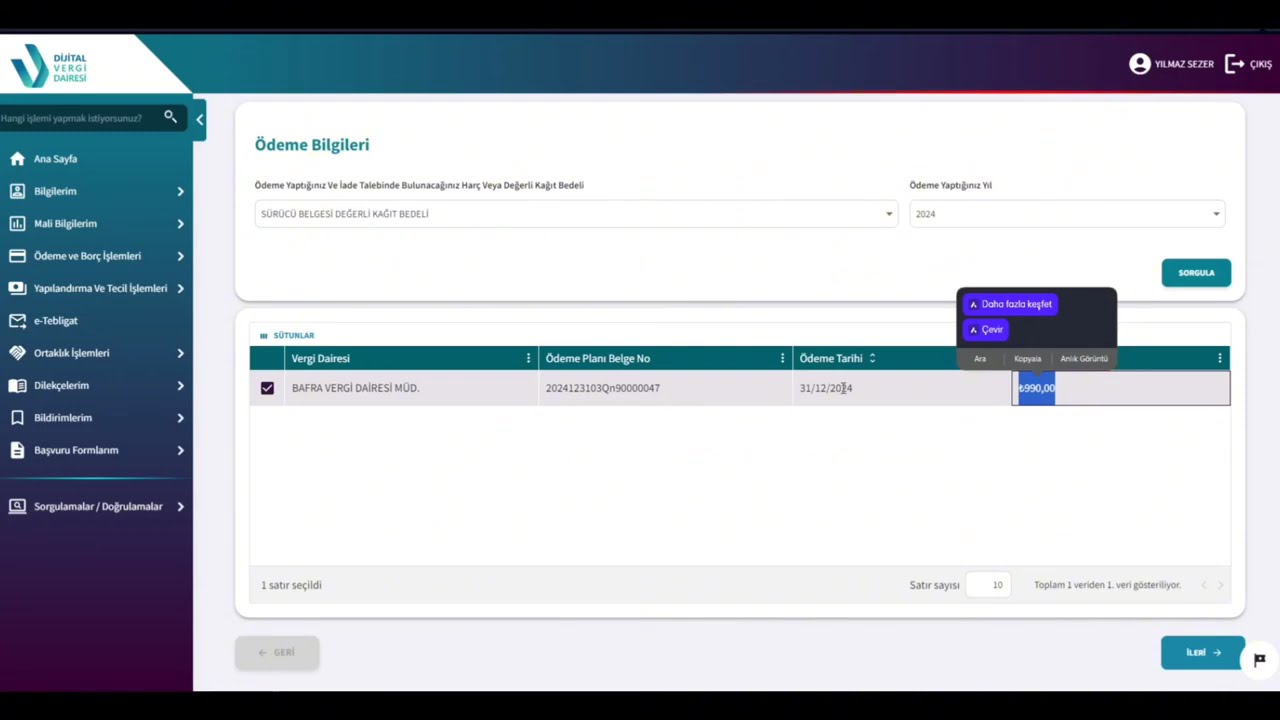Open the SÜRÜCÜ BELGESİ DEĞERLİ KAĞIT BEDELİ dropdown

[x=576, y=214]
